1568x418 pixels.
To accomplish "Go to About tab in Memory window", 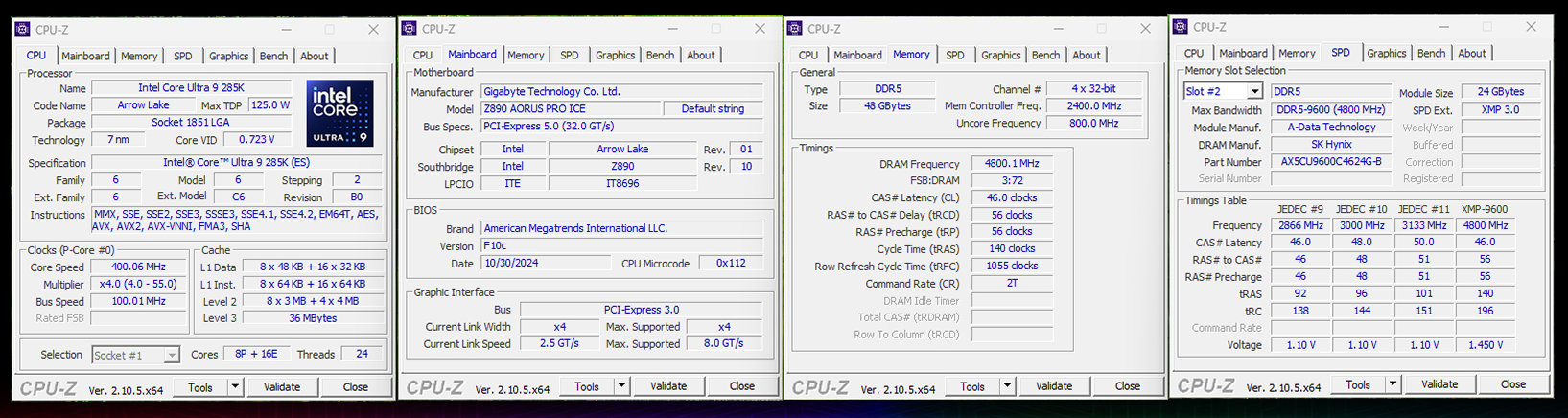I will pos(1087,55).
